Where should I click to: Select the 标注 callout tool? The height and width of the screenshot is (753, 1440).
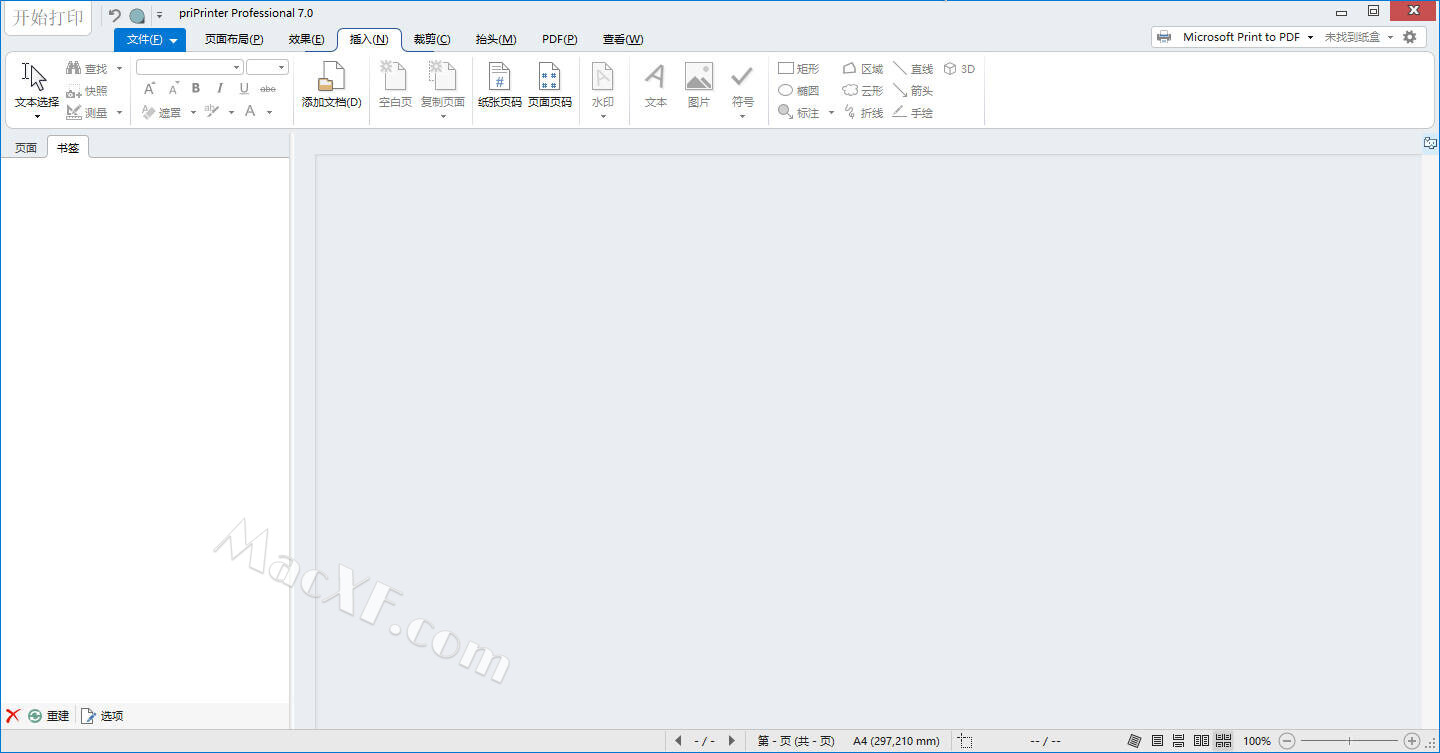799,113
